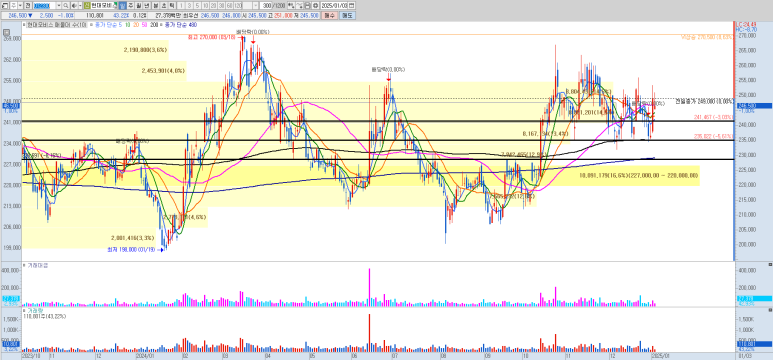The height and width of the screenshot is (360, 773).
Task: Select the 10 interval button
Action: [x=206, y=5]
